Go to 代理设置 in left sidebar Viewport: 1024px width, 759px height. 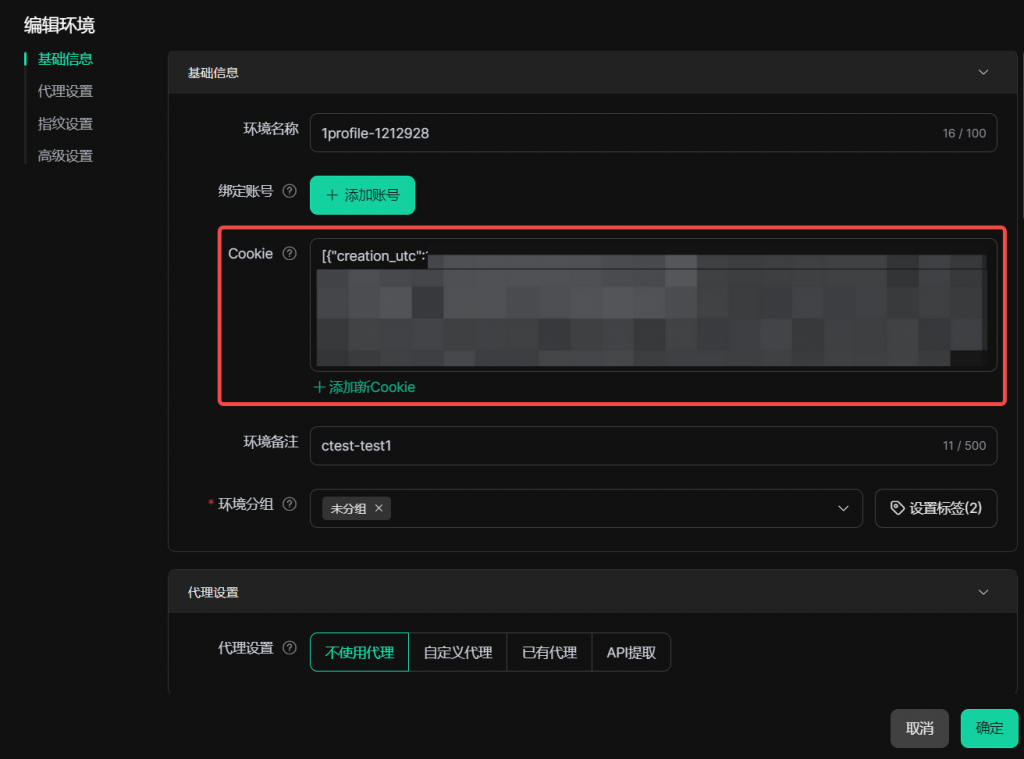click(x=65, y=91)
